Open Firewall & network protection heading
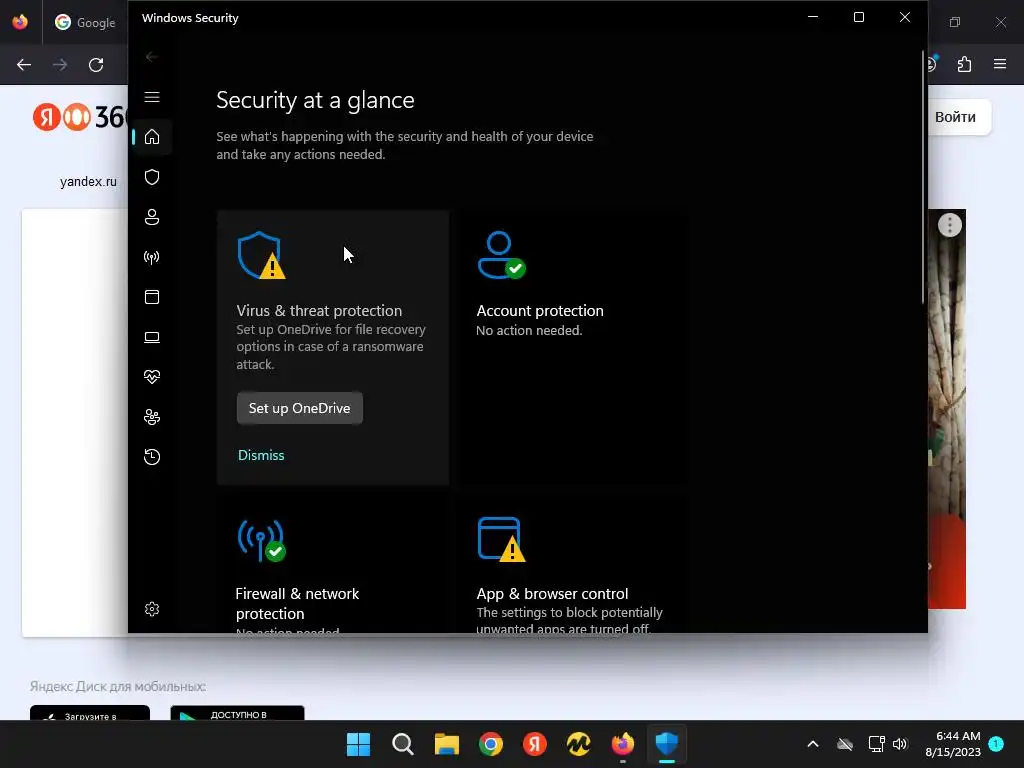Viewport: 1024px width, 768px height. (297, 603)
